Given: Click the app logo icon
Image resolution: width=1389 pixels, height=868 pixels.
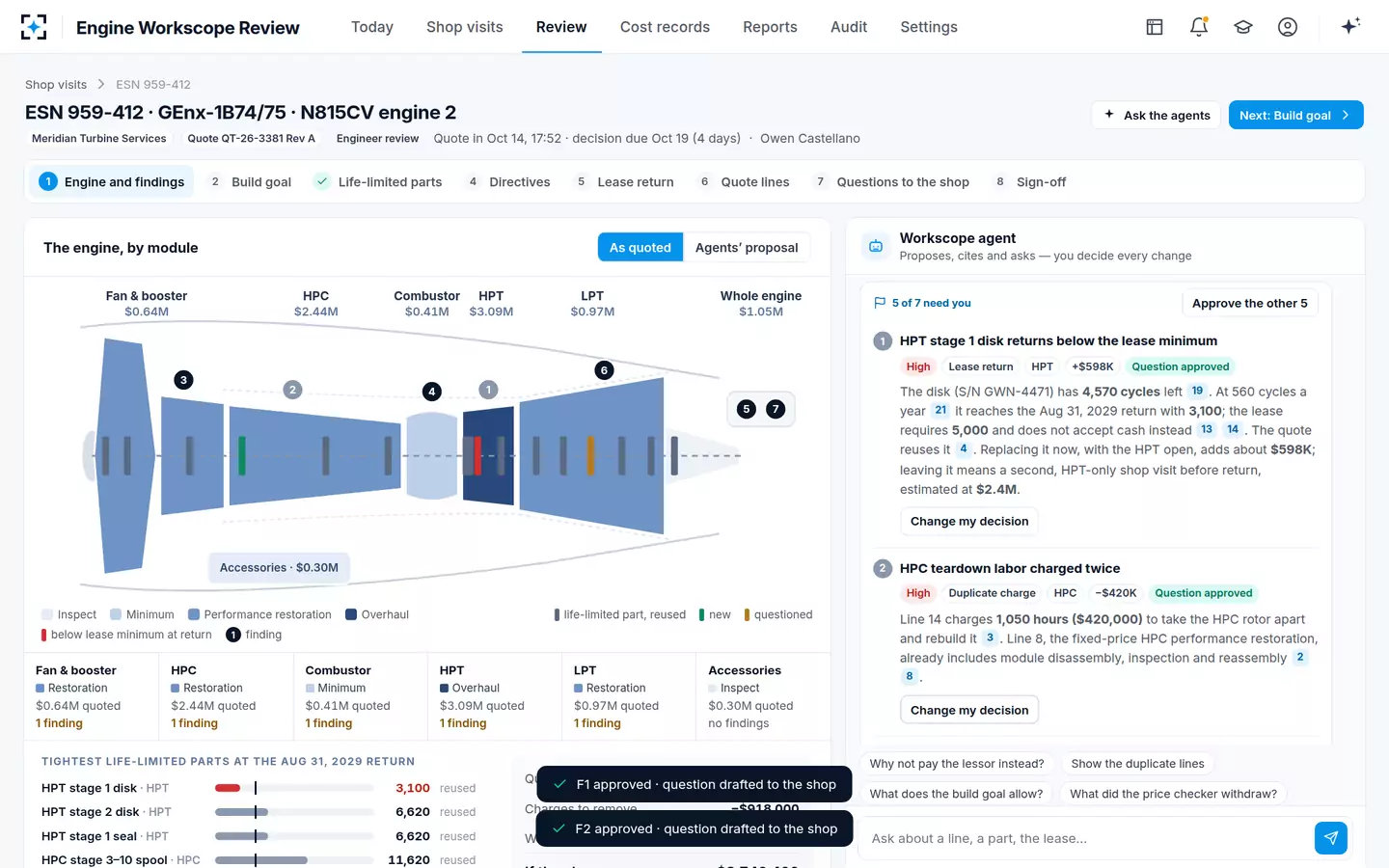Looking at the screenshot, I should click(x=34, y=27).
